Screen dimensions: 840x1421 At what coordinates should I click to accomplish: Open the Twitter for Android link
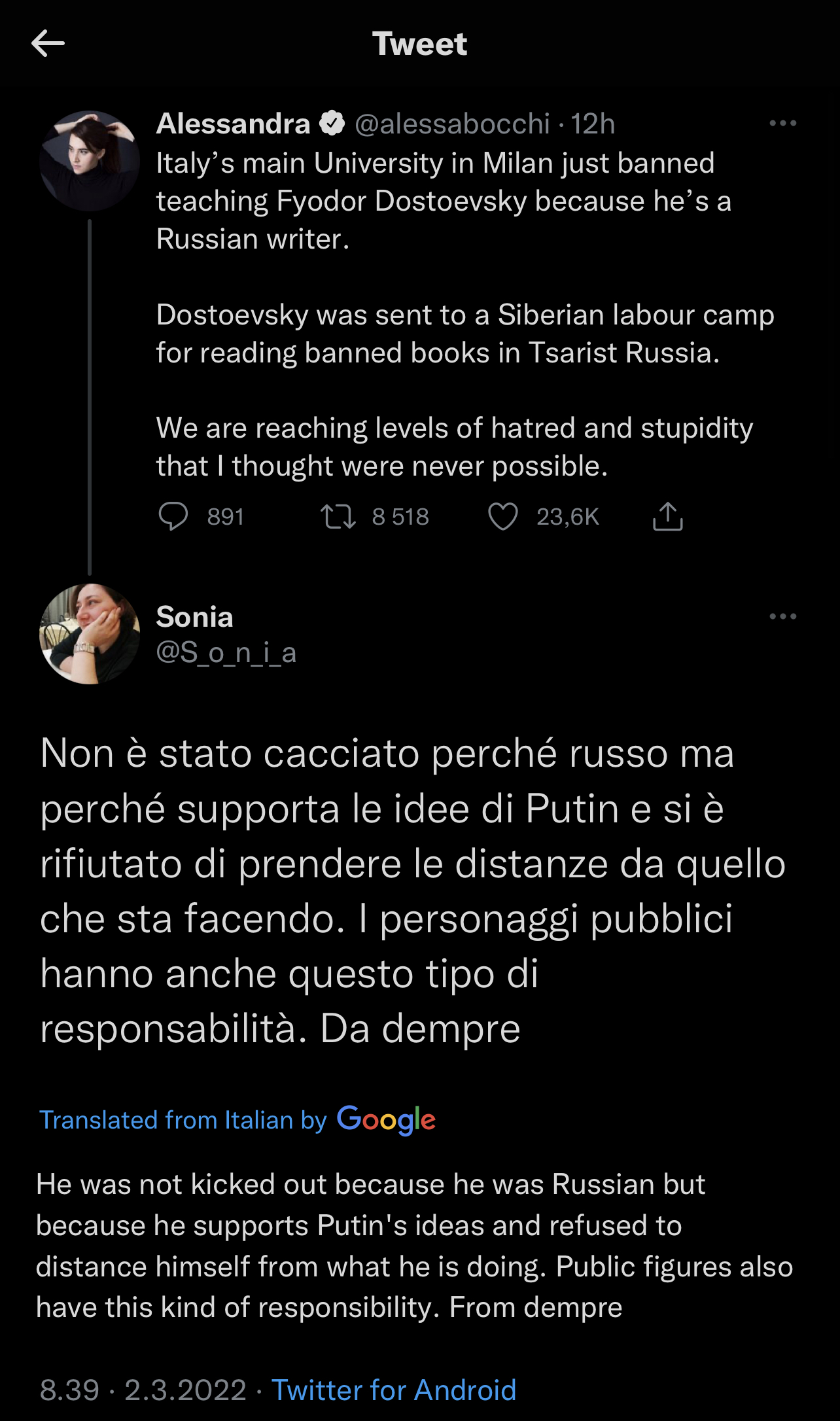tap(394, 1390)
